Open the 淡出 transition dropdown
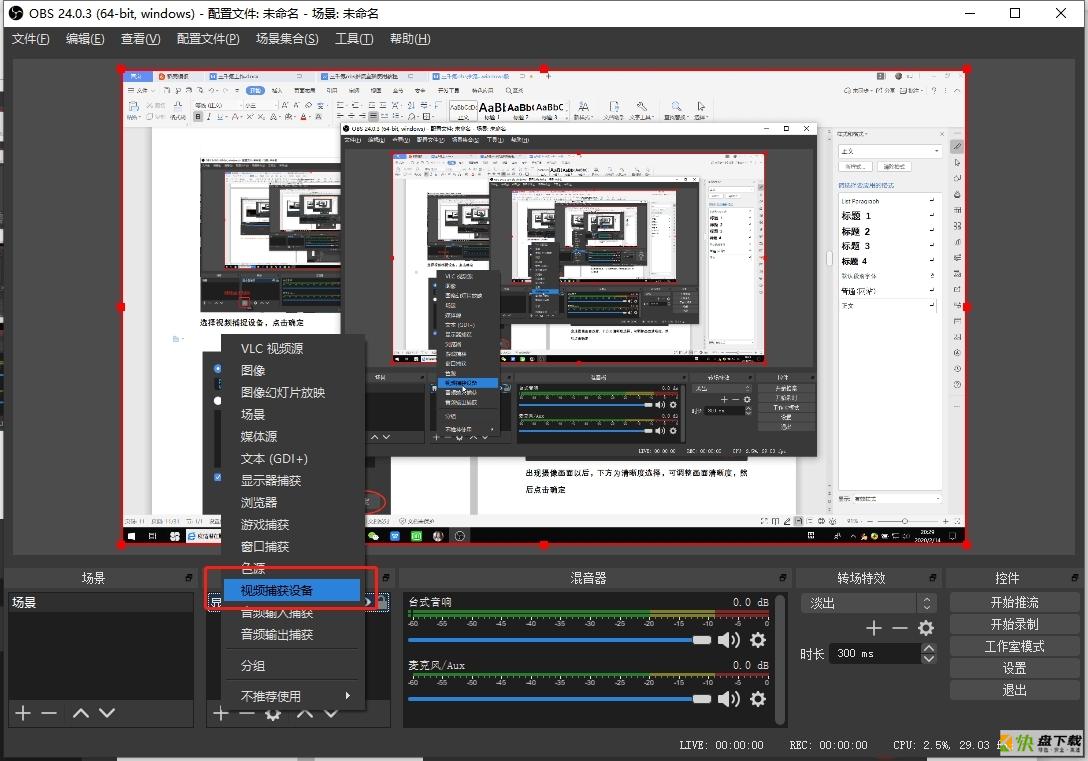 click(x=867, y=603)
